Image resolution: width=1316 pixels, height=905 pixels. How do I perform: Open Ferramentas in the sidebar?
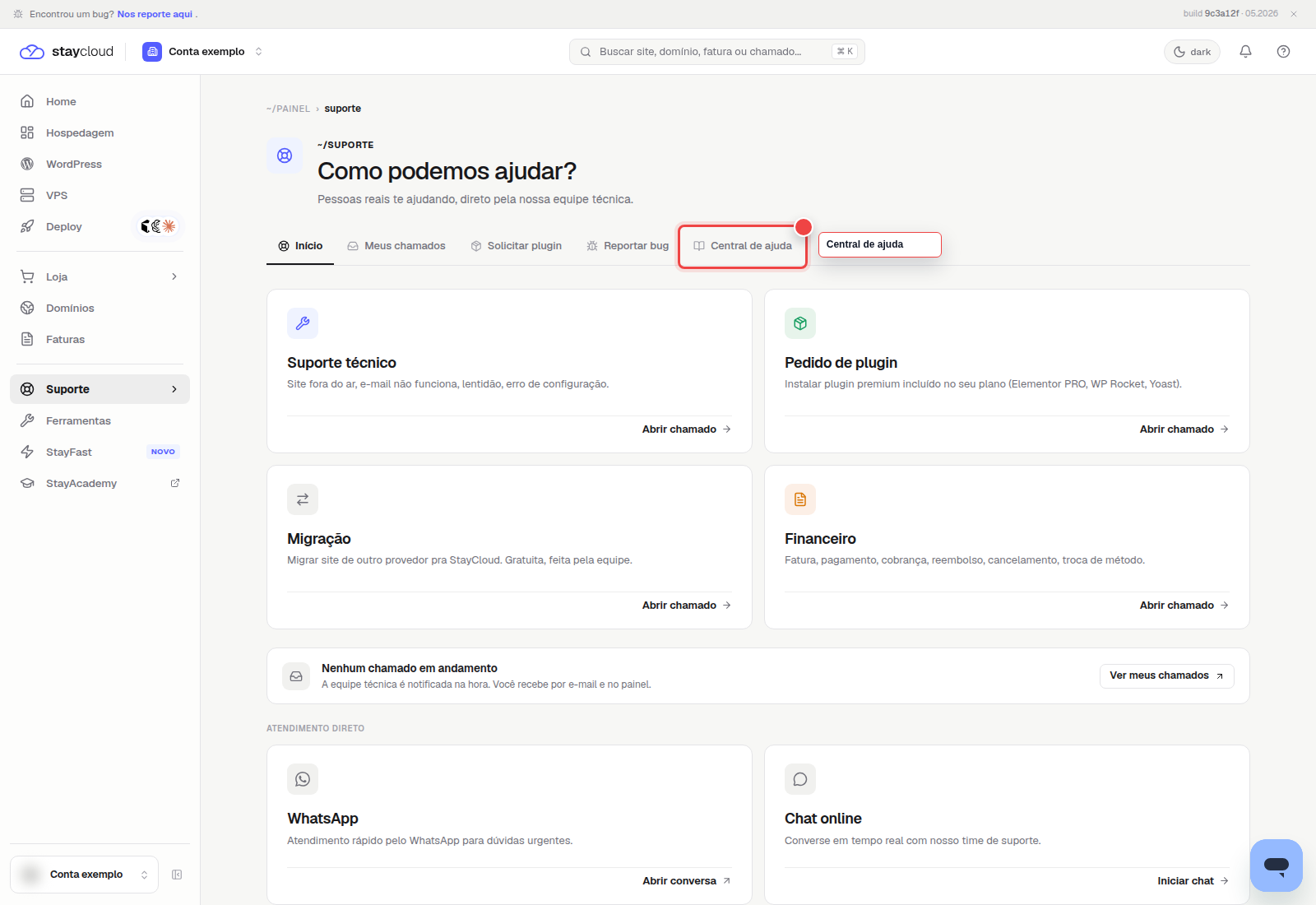pos(100,420)
